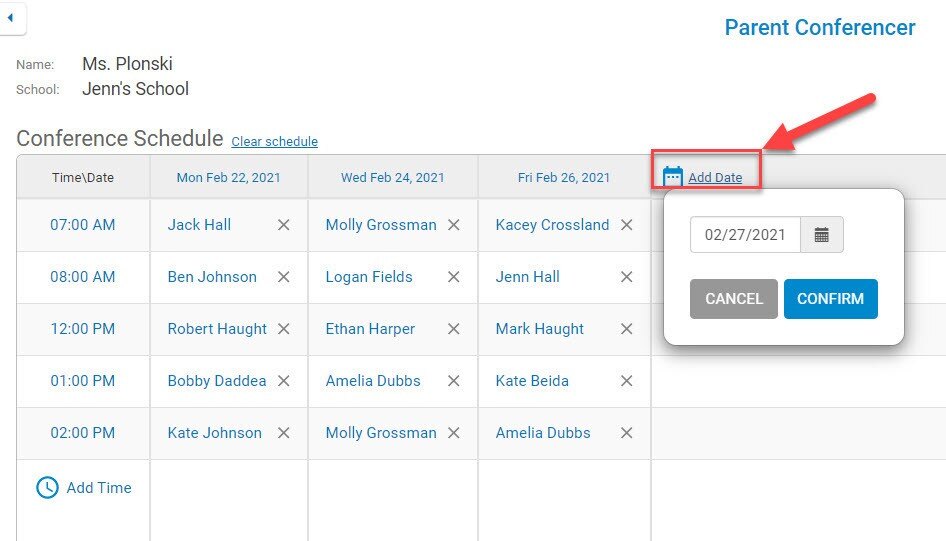Remove Jack Hall's 07:00 AM appointment

[x=284, y=225]
